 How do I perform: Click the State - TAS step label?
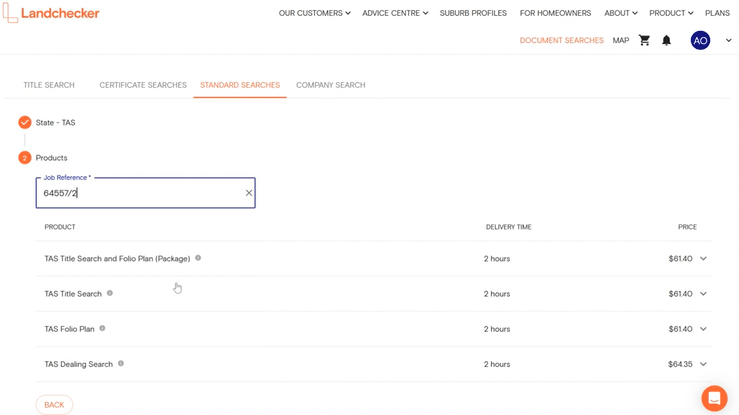pos(55,122)
